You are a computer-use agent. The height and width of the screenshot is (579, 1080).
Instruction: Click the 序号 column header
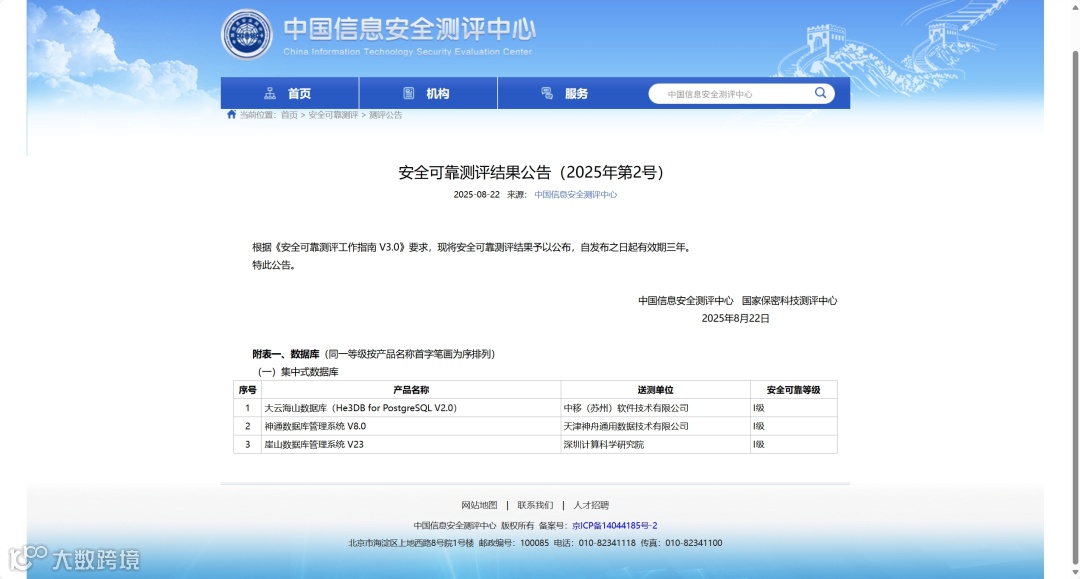(247, 390)
